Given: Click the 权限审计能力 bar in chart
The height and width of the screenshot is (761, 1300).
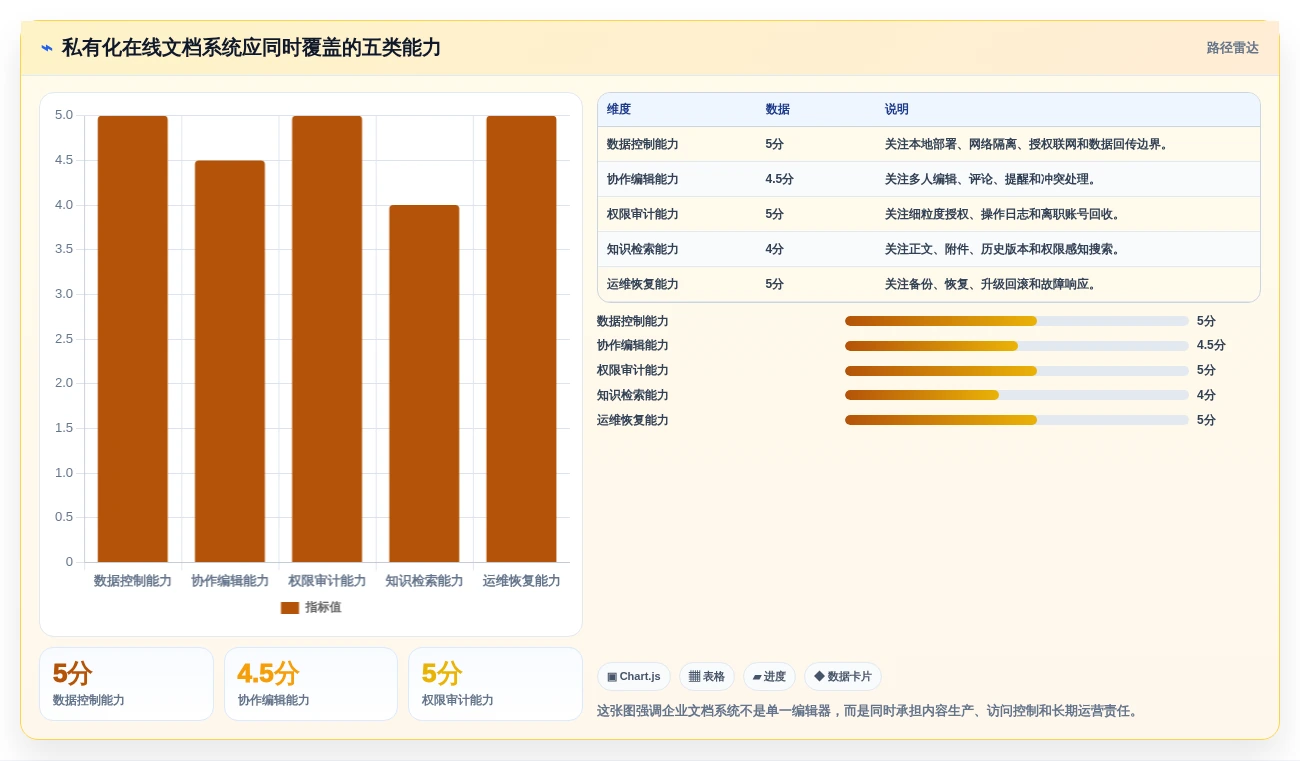Looking at the screenshot, I should (x=327, y=339).
